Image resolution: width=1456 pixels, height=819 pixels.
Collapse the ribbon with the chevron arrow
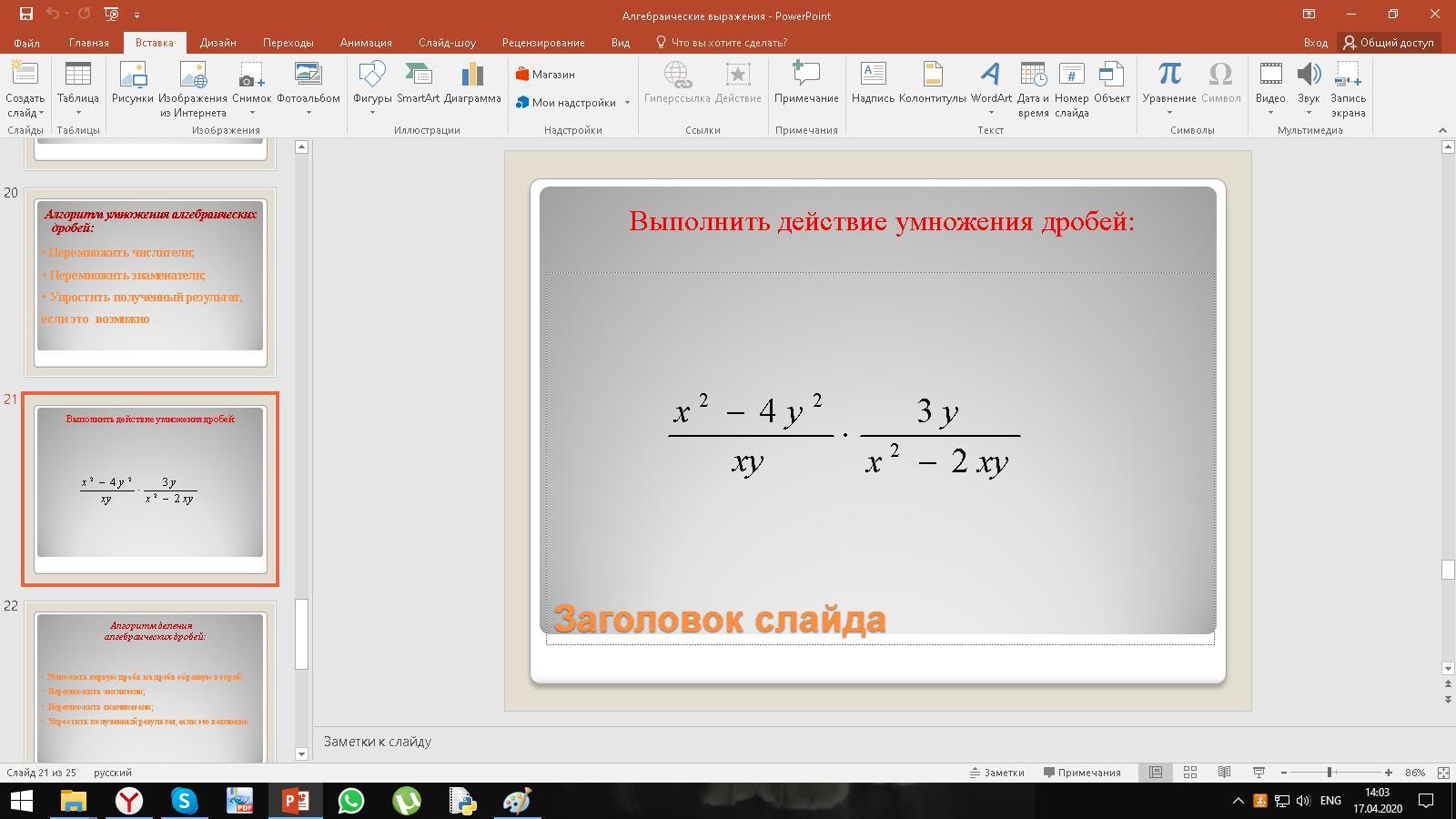click(x=1442, y=130)
